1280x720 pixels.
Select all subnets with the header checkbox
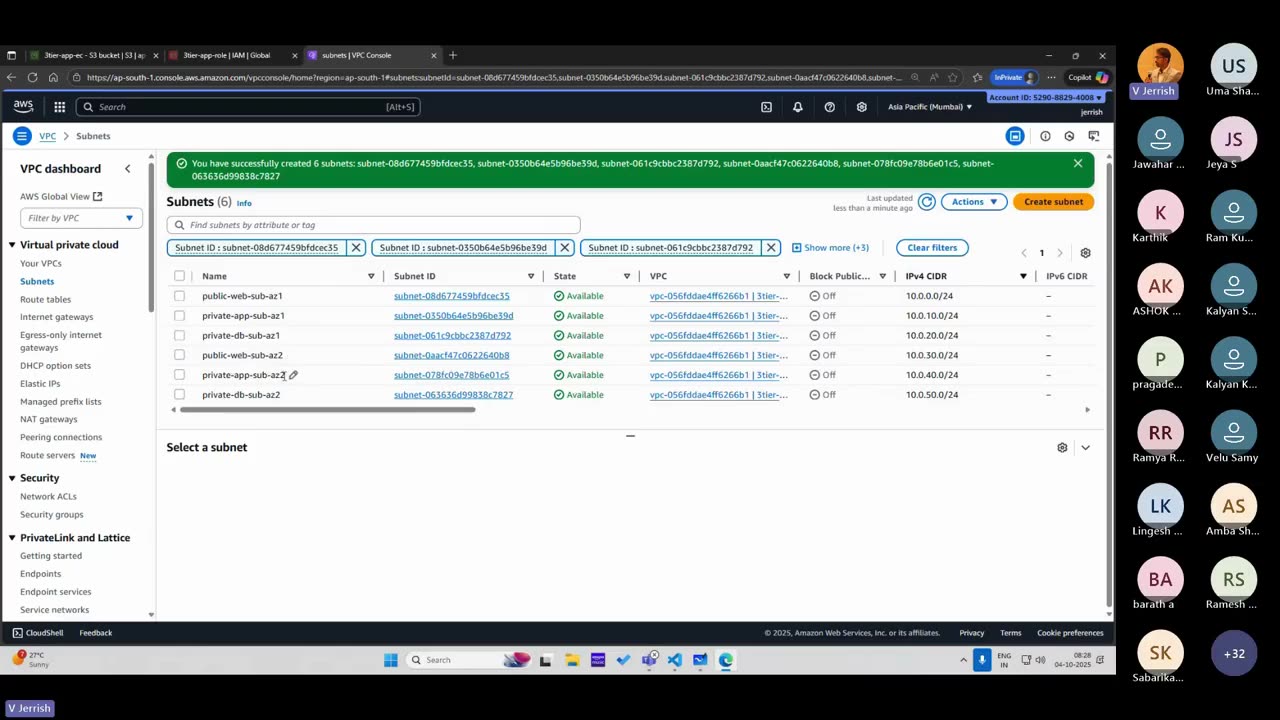[179, 276]
